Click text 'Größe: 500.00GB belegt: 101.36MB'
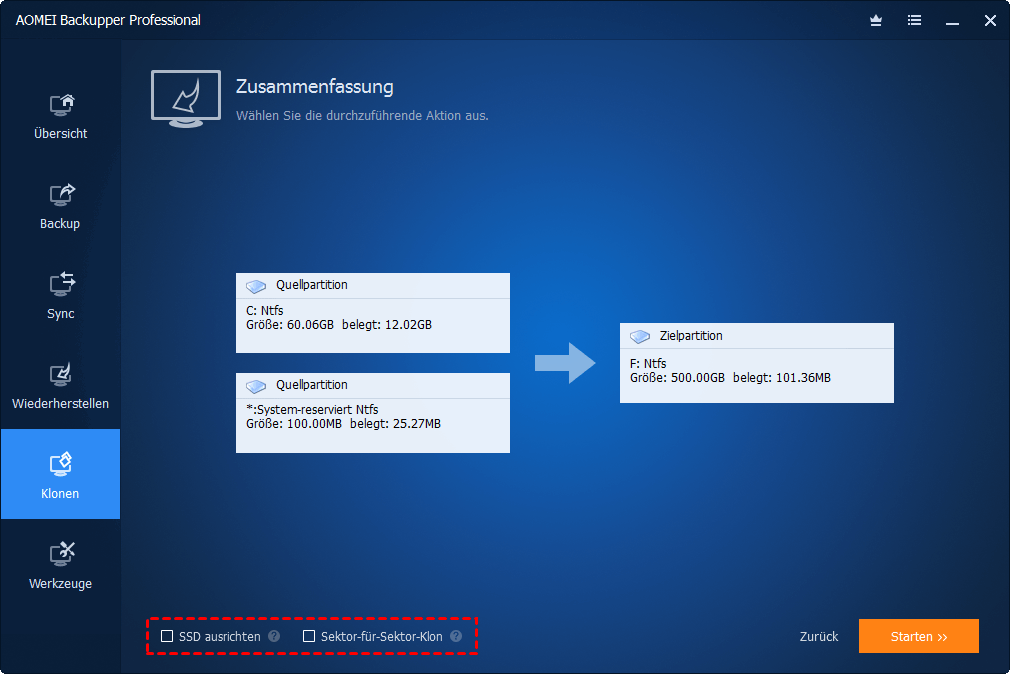1010x674 pixels. click(730, 378)
